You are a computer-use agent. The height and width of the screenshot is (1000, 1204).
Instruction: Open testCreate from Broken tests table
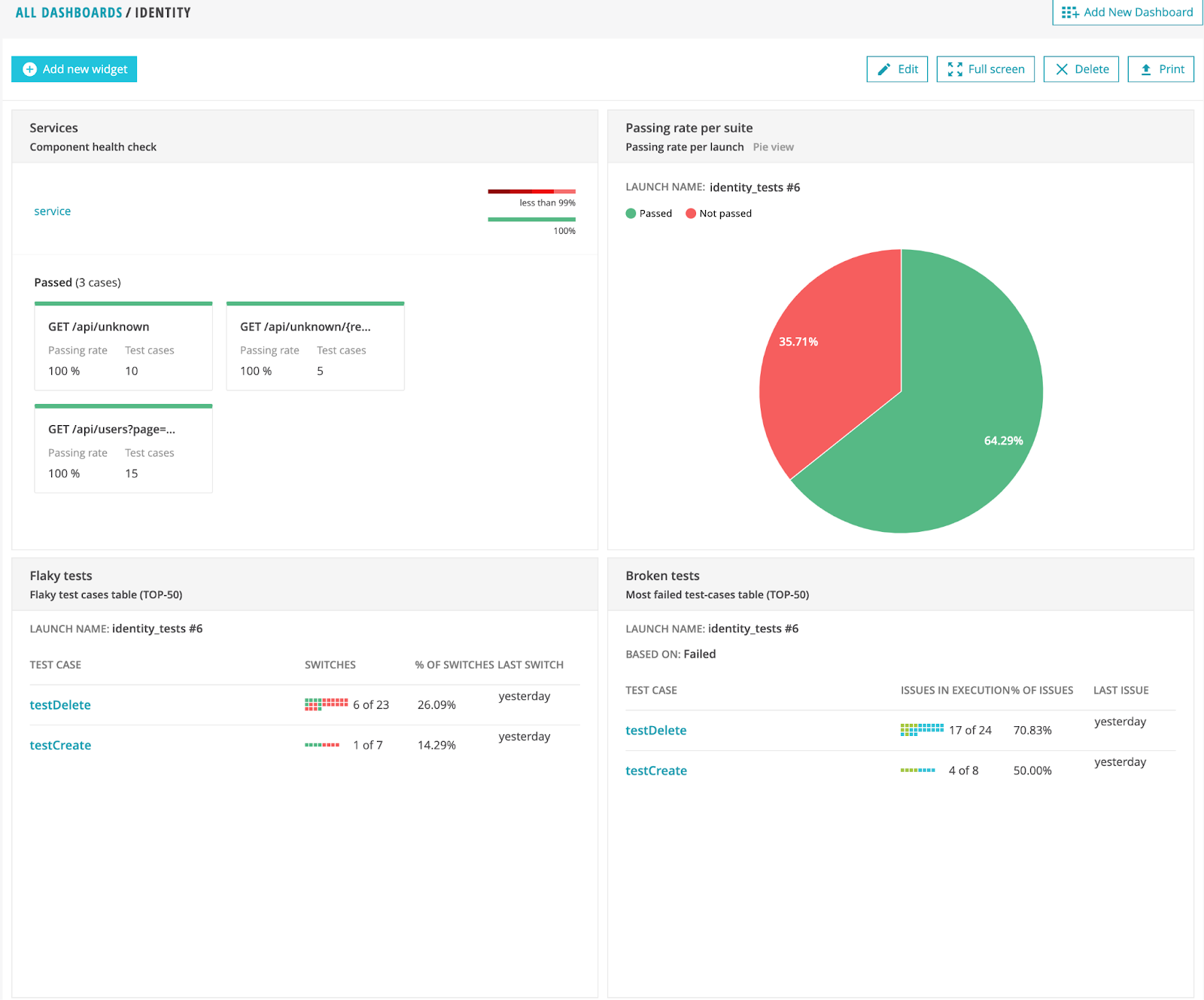click(655, 770)
